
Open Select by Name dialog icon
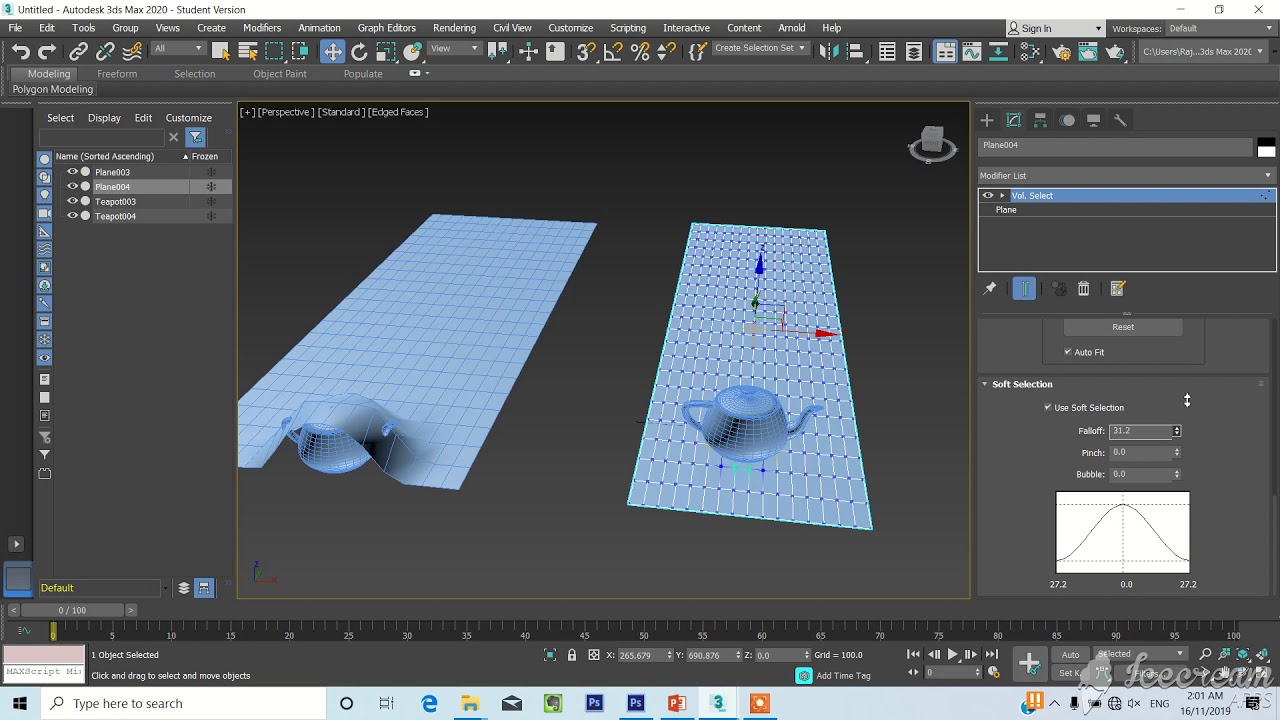pyautogui.click(x=248, y=52)
